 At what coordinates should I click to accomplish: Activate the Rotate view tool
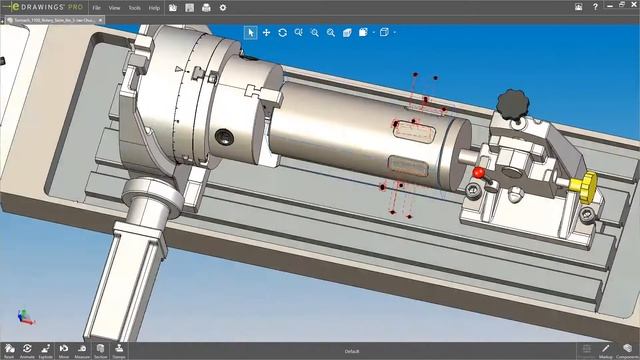coord(282,33)
